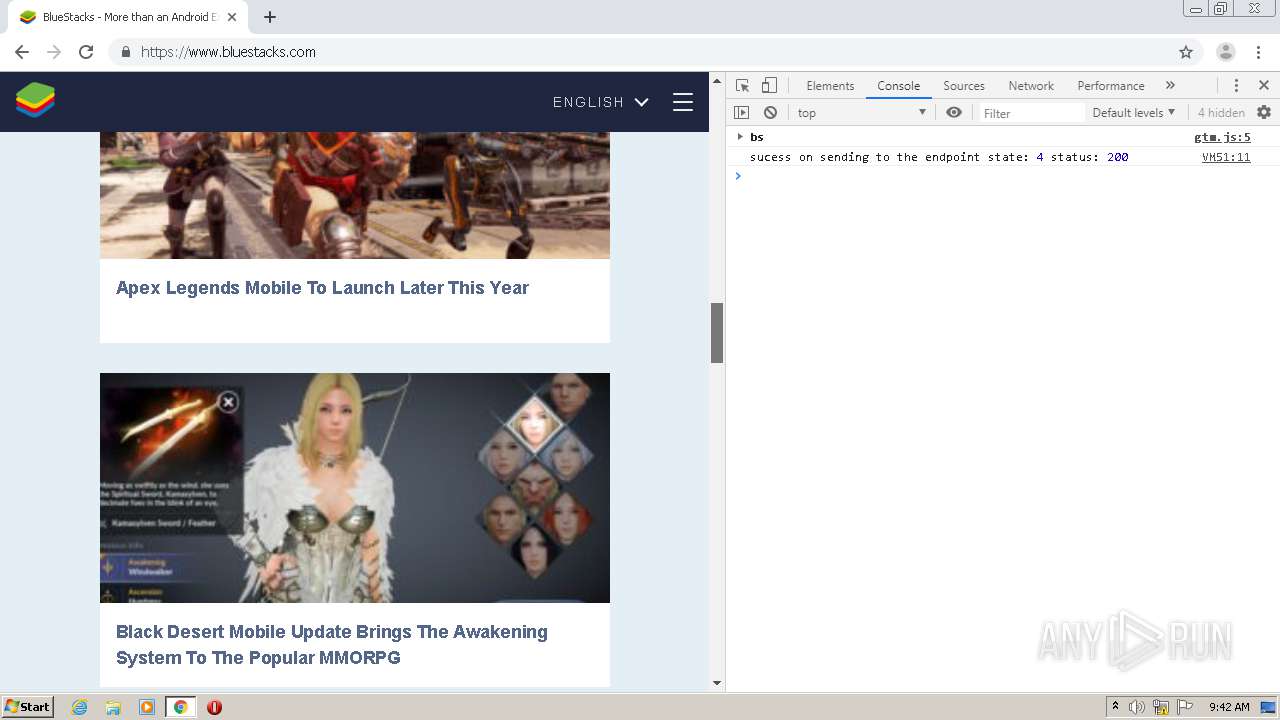Open the hamburger menu on BlueStacks site

[x=683, y=102]
